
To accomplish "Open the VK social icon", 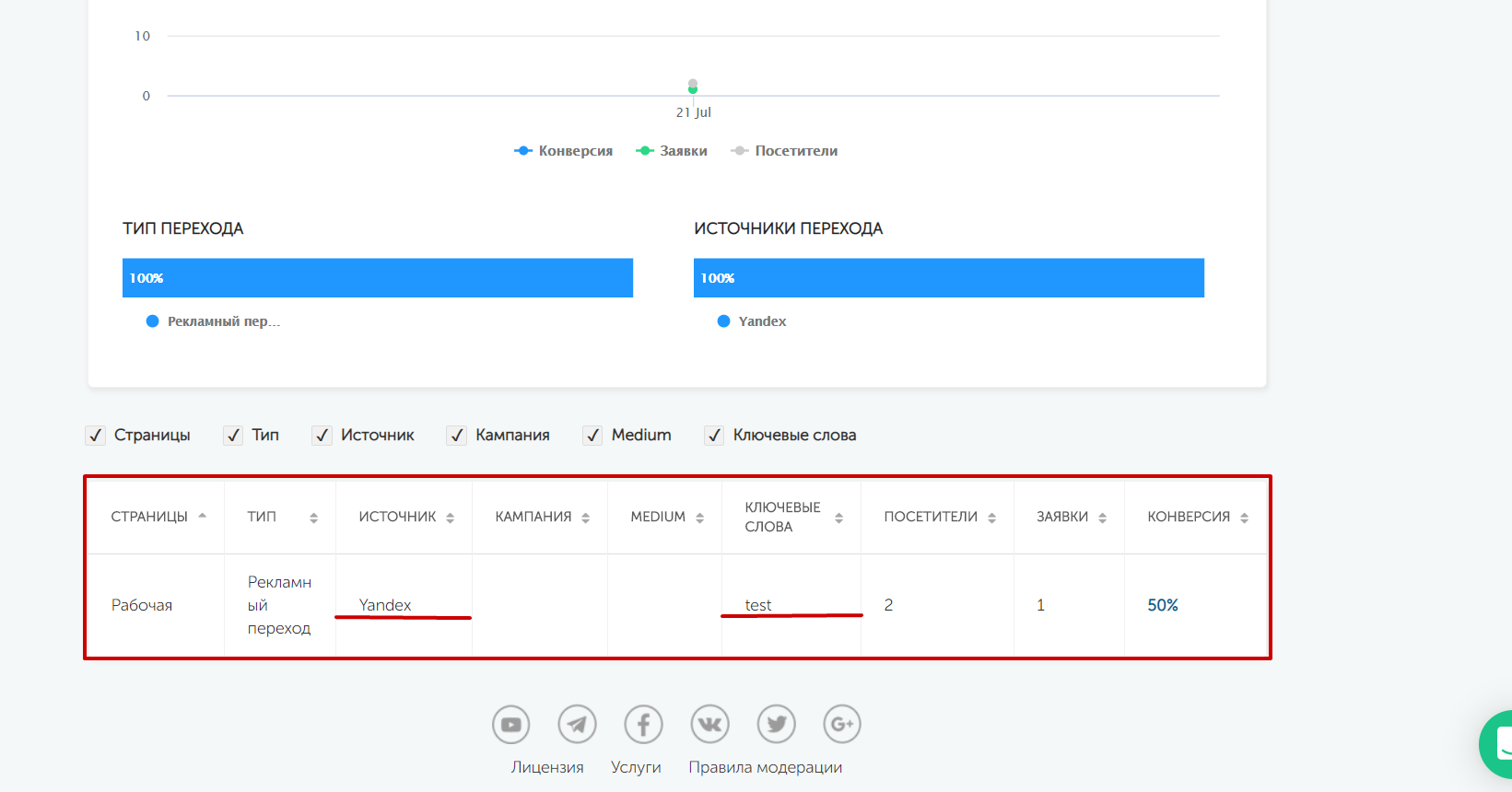I will pyautogui.click(x=709, y=725).
